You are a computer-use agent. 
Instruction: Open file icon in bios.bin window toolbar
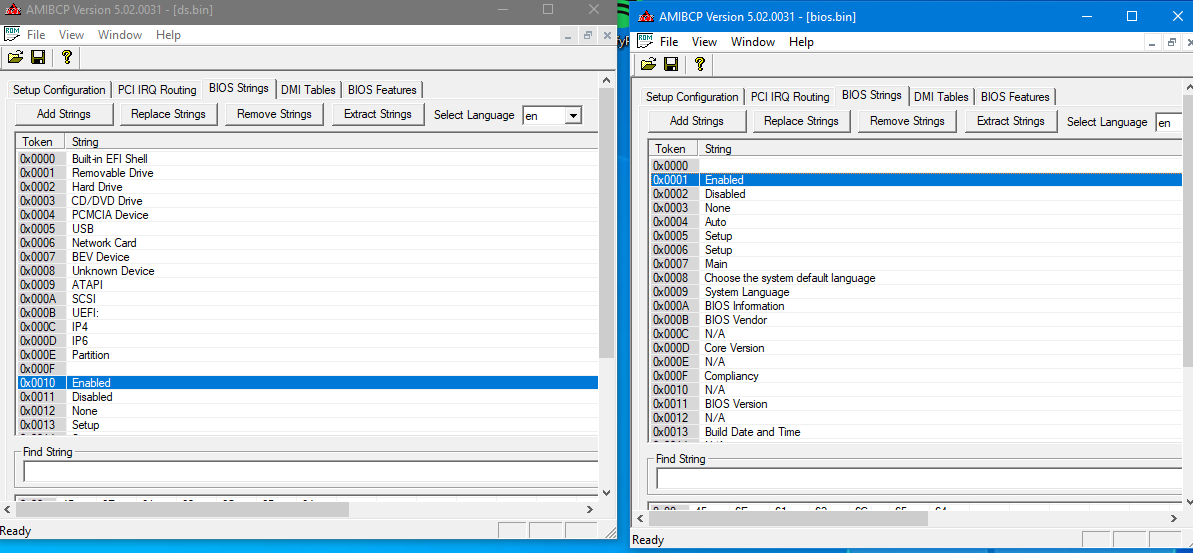pyautogui.click(x=648, y=64)
